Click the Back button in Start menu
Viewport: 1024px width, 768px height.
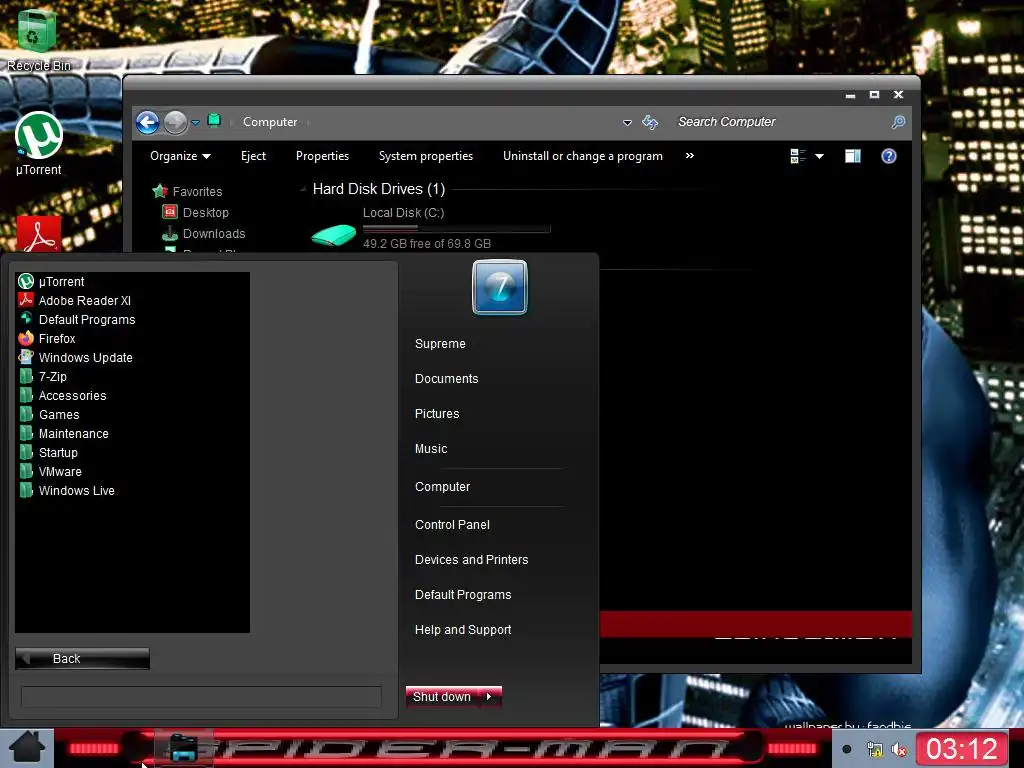click(x=82, y=658)
